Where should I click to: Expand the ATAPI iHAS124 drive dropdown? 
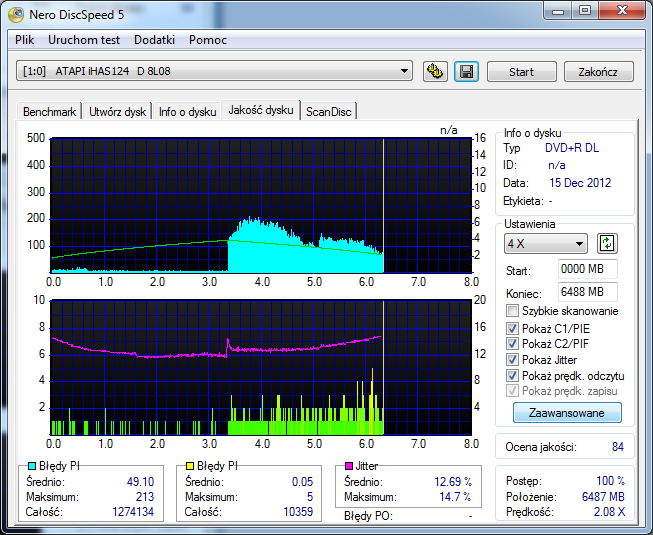tap(404, 71)
